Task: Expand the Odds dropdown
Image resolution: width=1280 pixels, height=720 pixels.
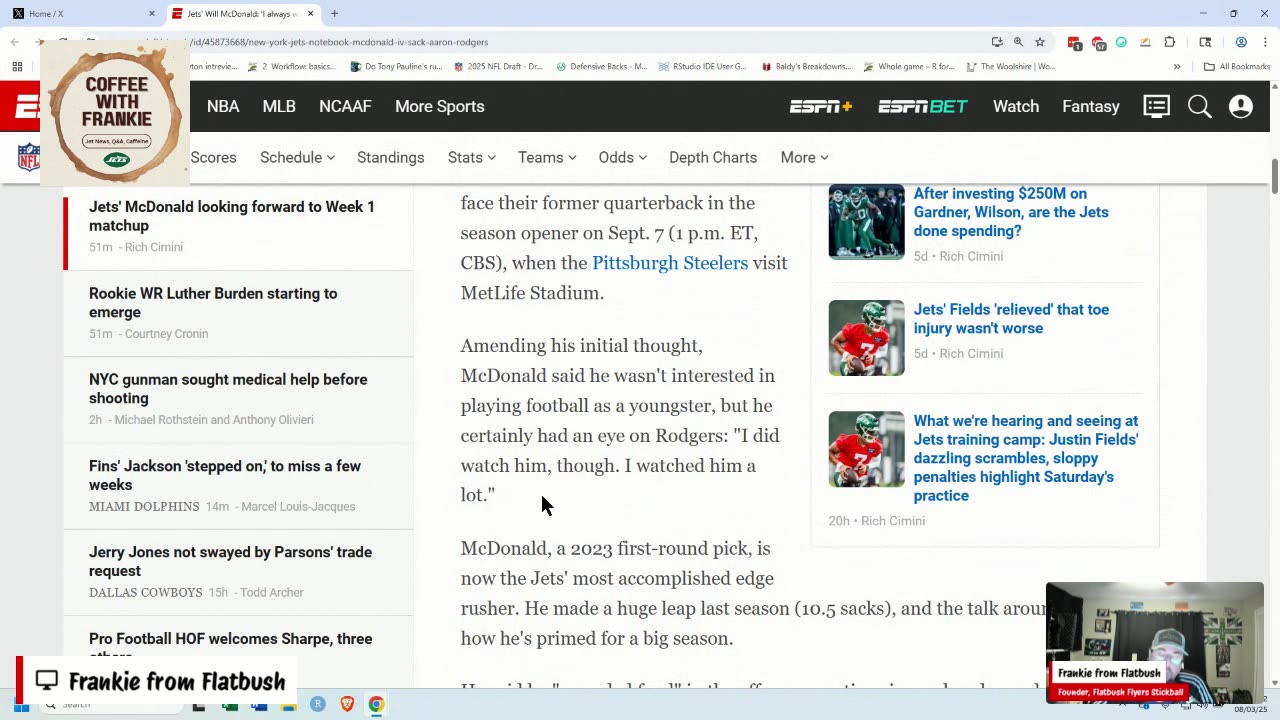Action: (x=622, y=157)
